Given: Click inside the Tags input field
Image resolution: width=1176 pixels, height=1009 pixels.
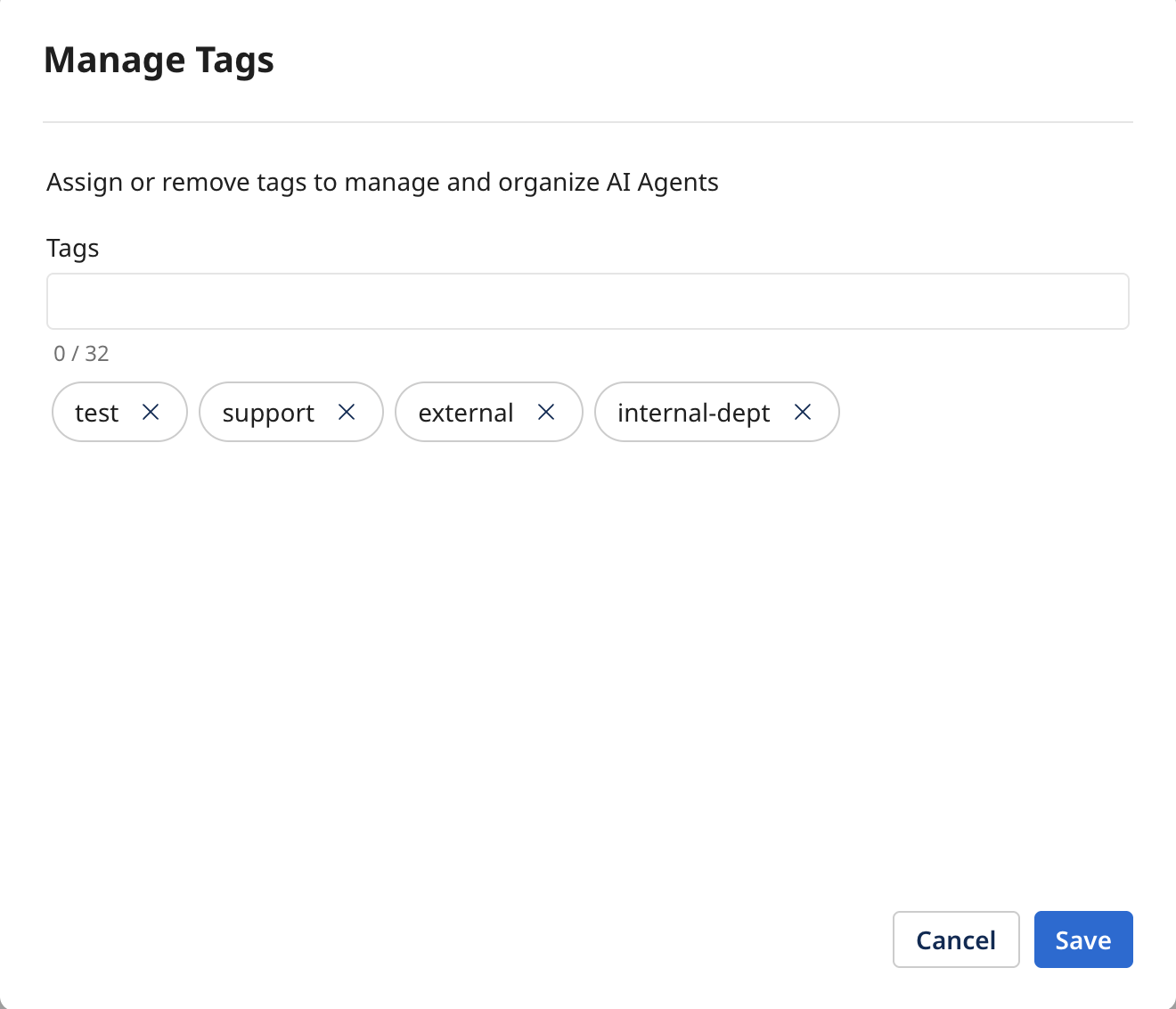Looking at the screenshot, I should click(588, 301).
